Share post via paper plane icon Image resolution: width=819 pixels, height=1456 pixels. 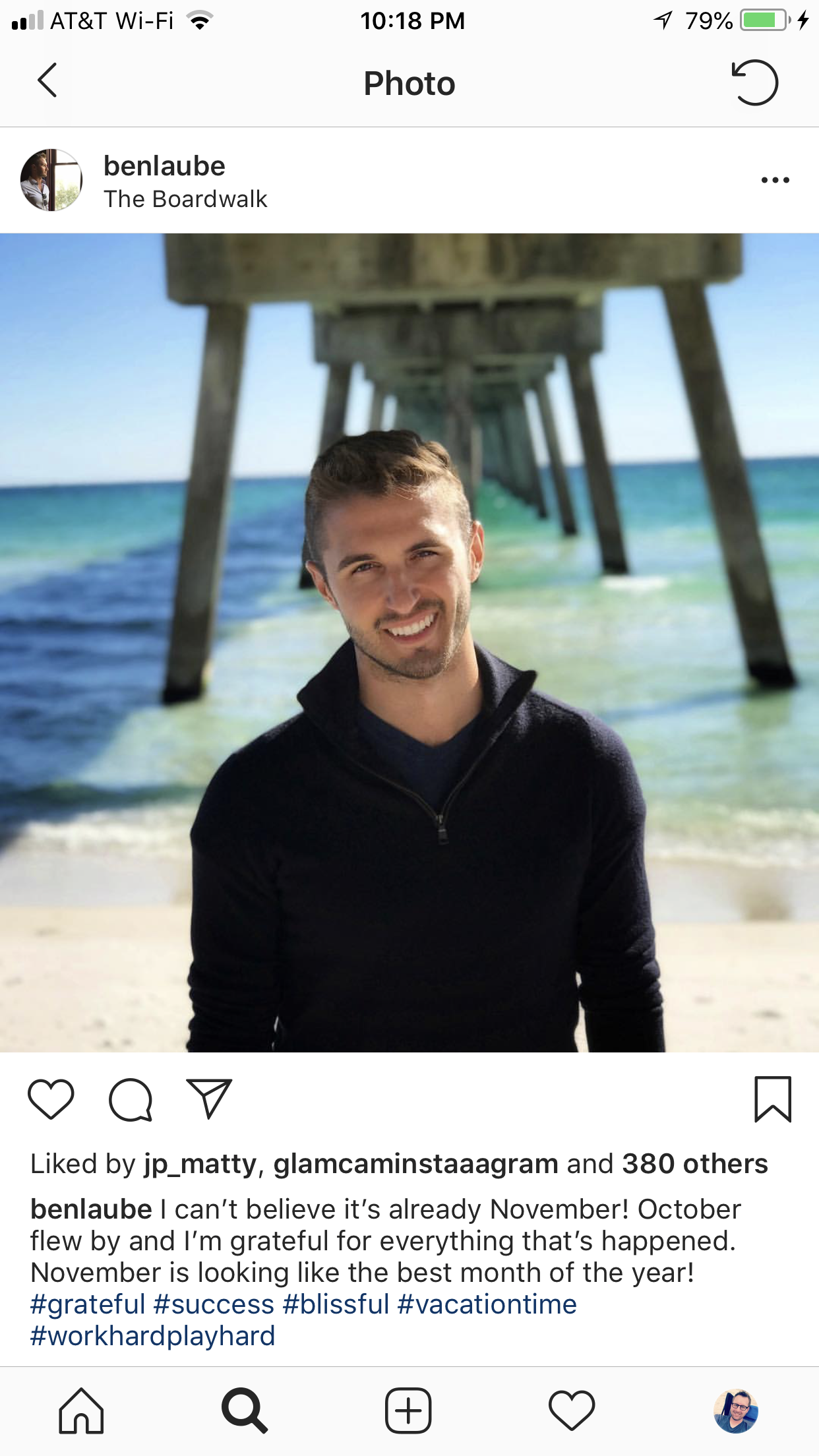pyautogui.click(x=210, y=1099)
